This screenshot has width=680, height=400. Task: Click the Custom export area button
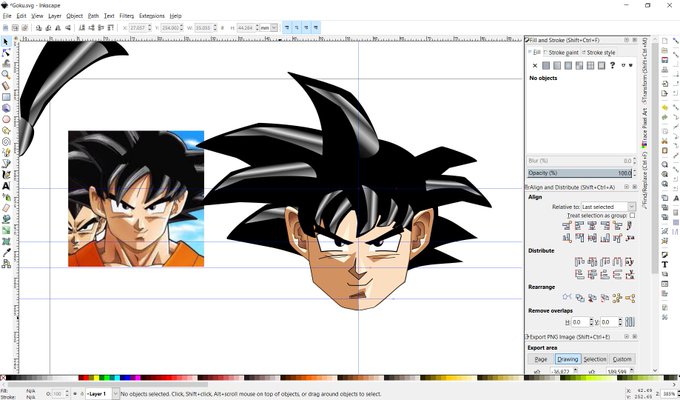click(622, 359)
